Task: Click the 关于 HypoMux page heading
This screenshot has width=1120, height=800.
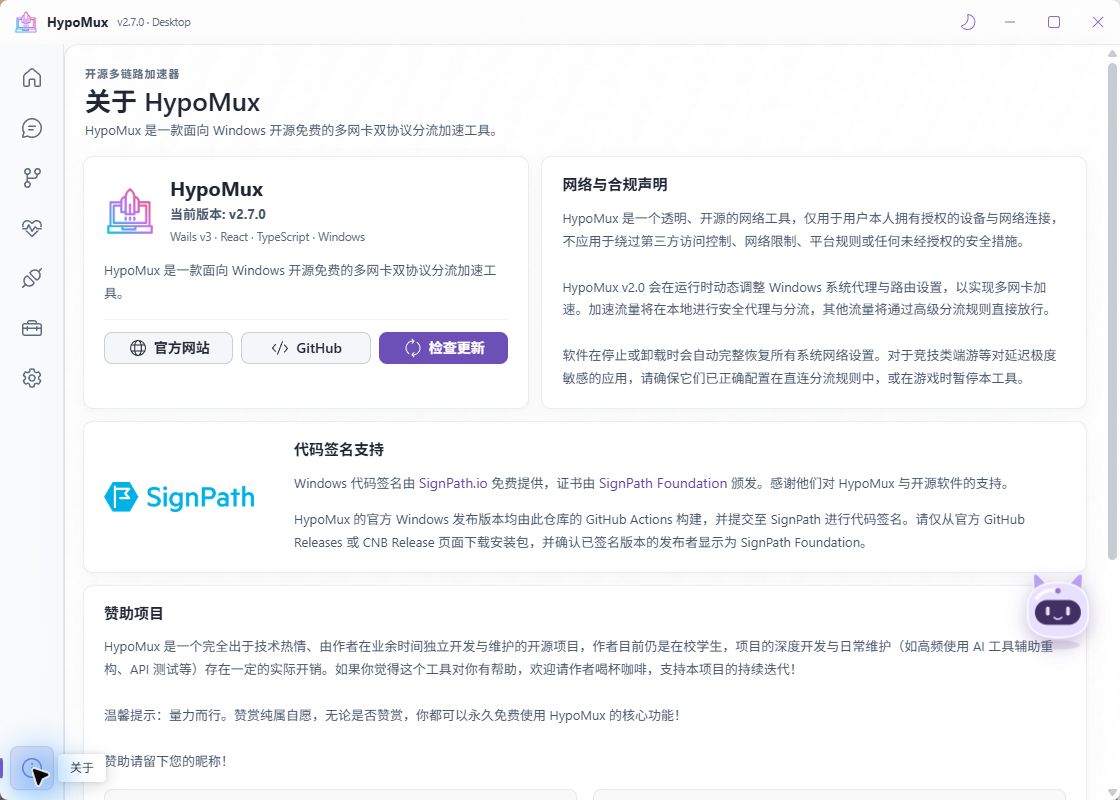Action: (x=172, y=102)
